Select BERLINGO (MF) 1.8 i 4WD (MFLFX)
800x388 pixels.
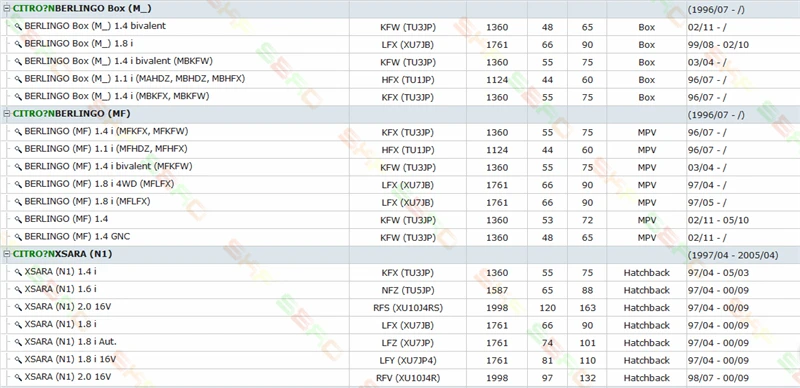(x=99, y=184)
